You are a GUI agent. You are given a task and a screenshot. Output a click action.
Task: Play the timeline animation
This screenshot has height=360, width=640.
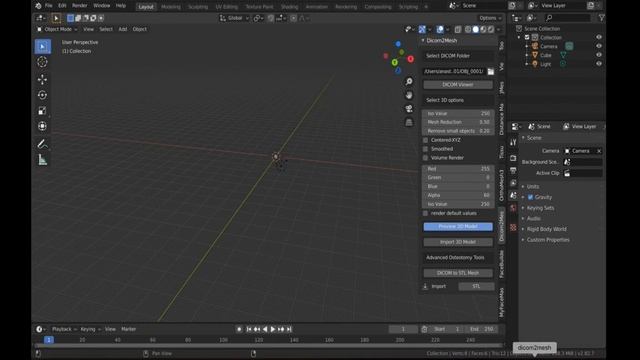tap(273, 329)
